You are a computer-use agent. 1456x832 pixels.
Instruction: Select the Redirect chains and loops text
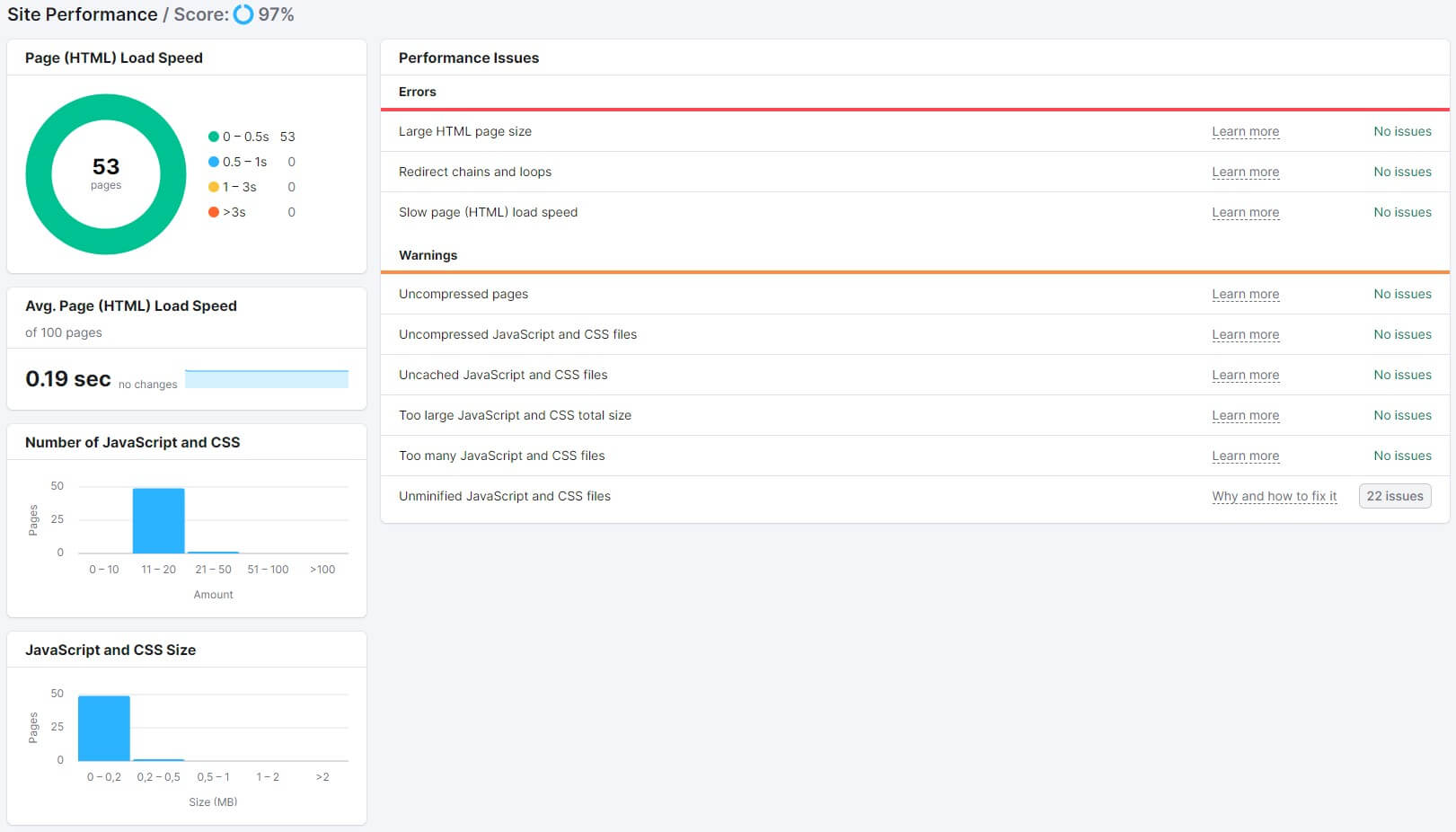click(x=475, y=172)
